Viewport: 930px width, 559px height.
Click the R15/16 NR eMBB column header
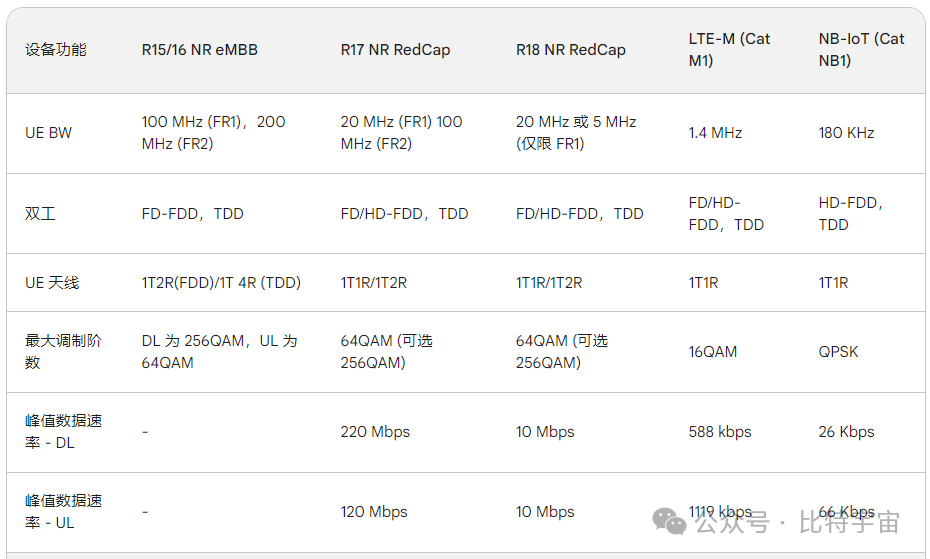tap(199, 50)
